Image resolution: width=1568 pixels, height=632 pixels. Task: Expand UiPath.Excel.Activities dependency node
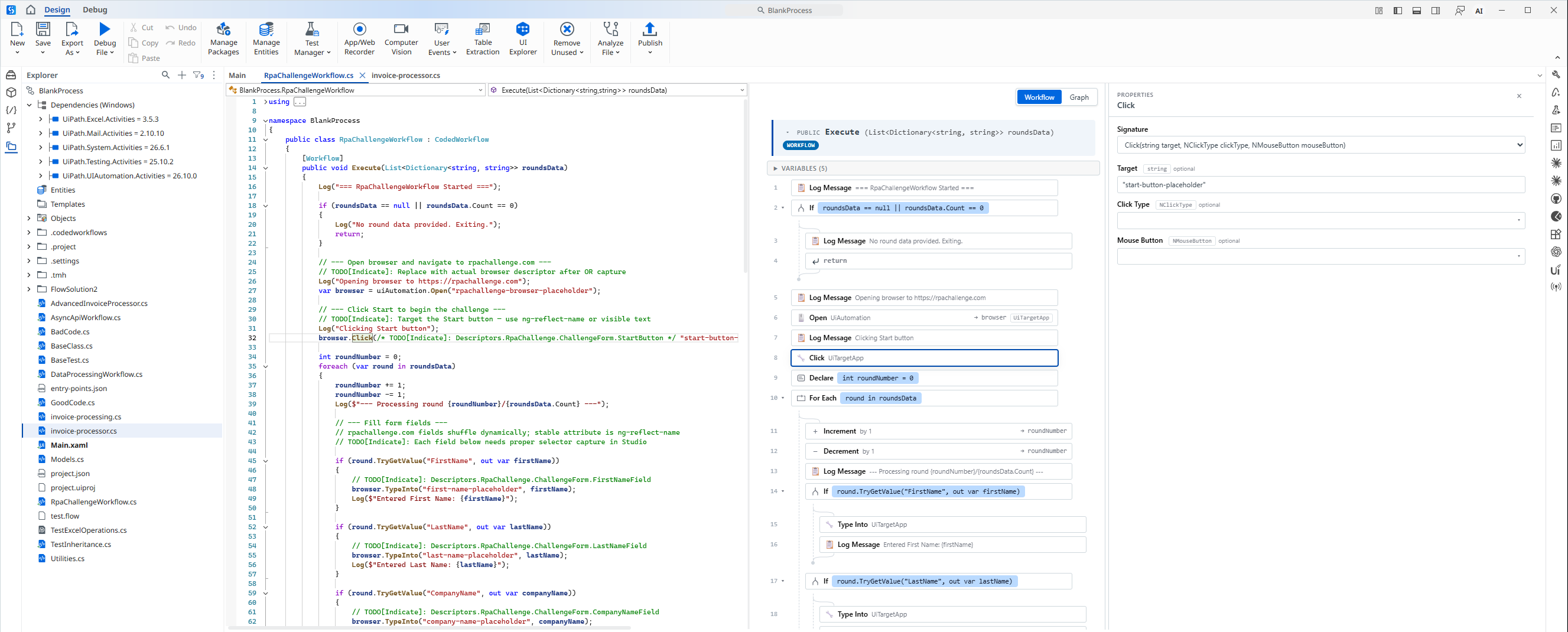click(41, 119)
